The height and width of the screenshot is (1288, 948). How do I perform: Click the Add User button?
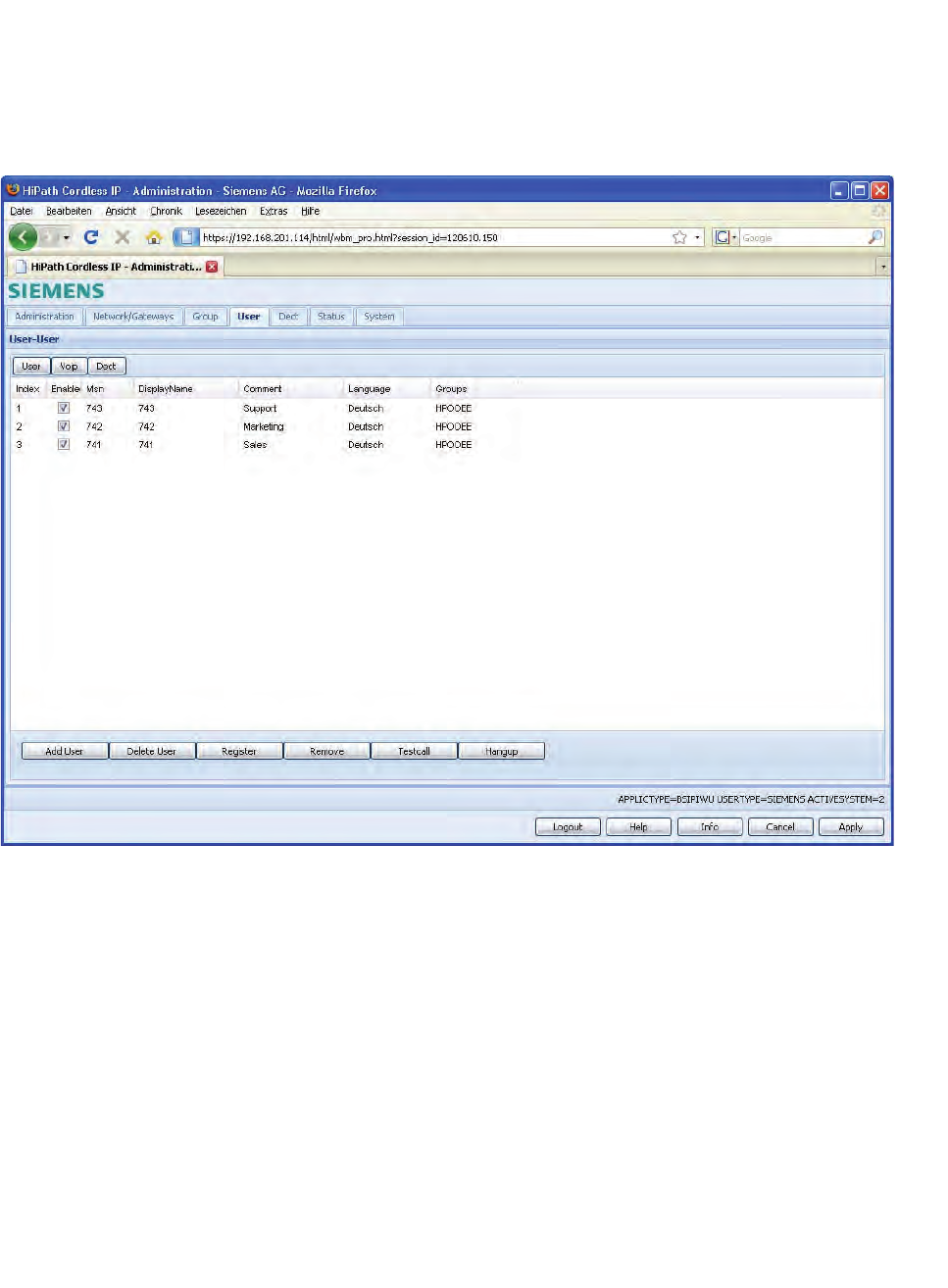point(65,752)
